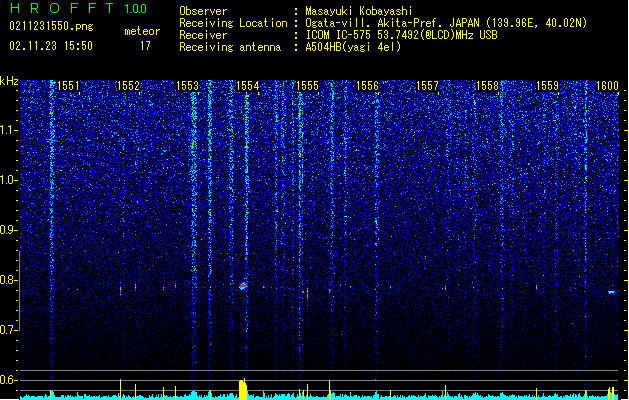This screenshot has width=629, height=400.
Task: Click the kHz axis unit label
Action: tap(9, 81)
